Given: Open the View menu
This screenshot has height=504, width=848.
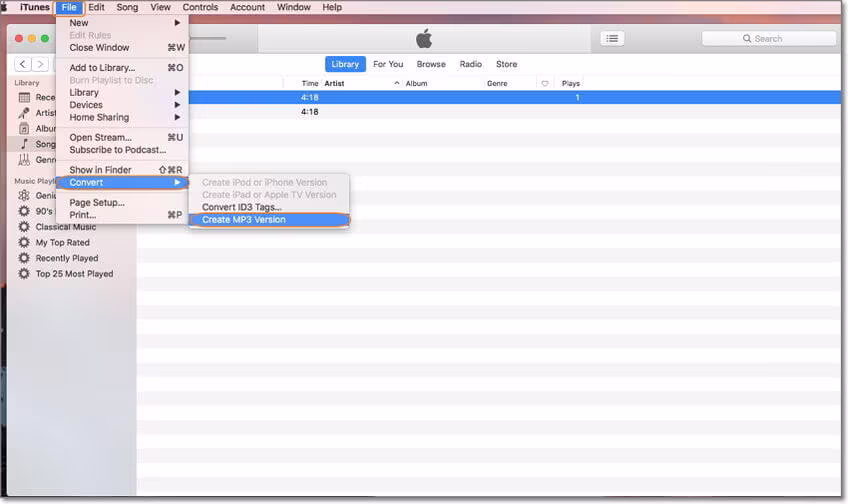Looking at the screenshot, I should coord(160,8).
